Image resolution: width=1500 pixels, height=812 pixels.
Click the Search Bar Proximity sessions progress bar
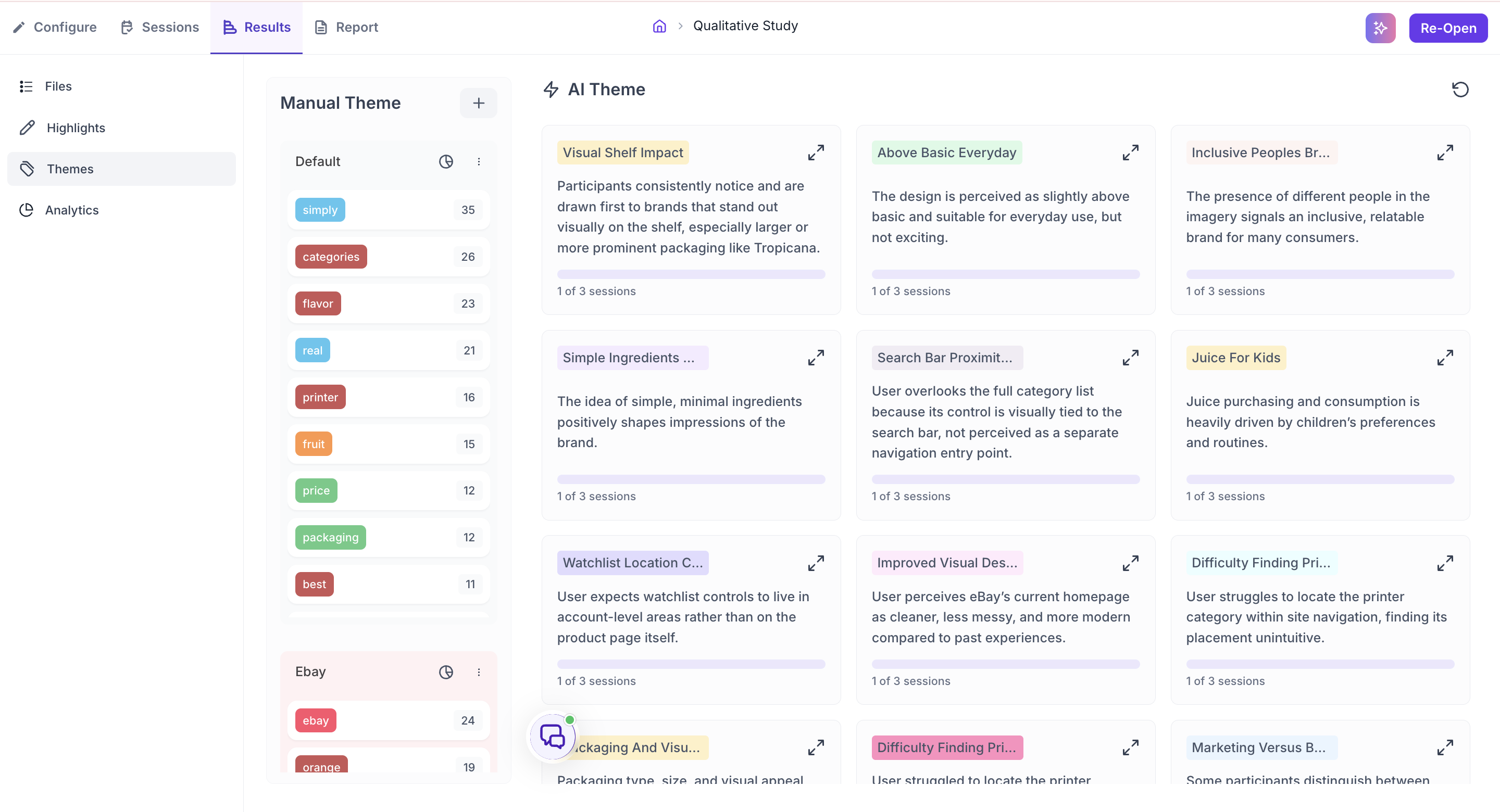tap(1005, 479)
